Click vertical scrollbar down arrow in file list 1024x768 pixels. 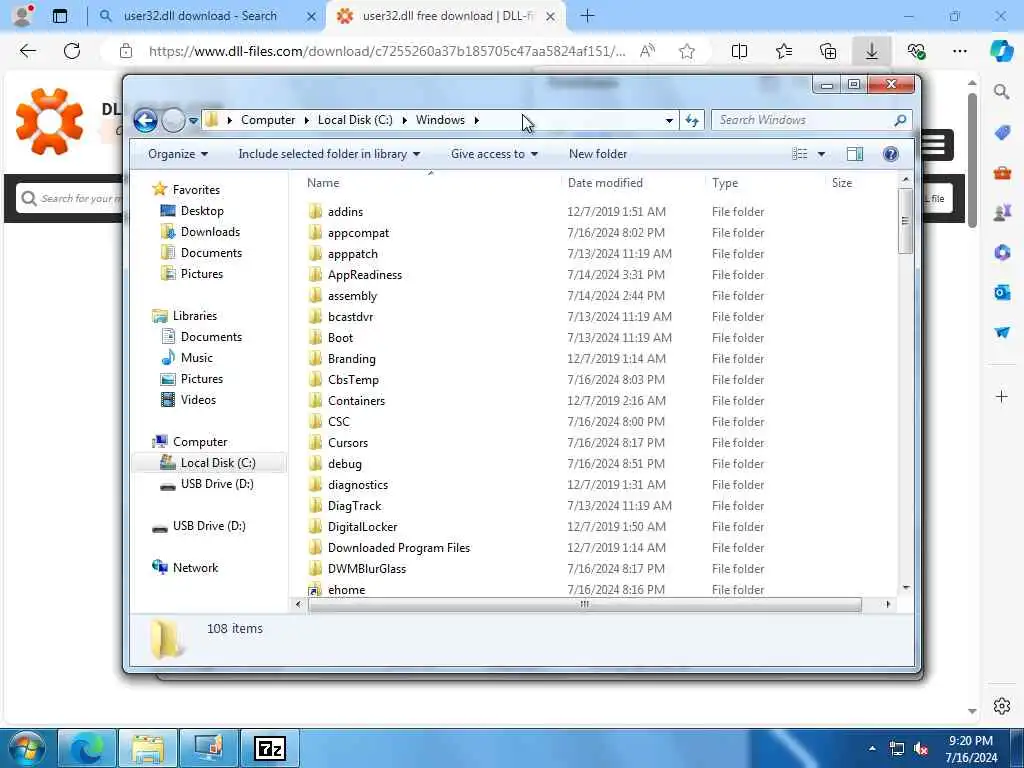click(x=906, y=588)
